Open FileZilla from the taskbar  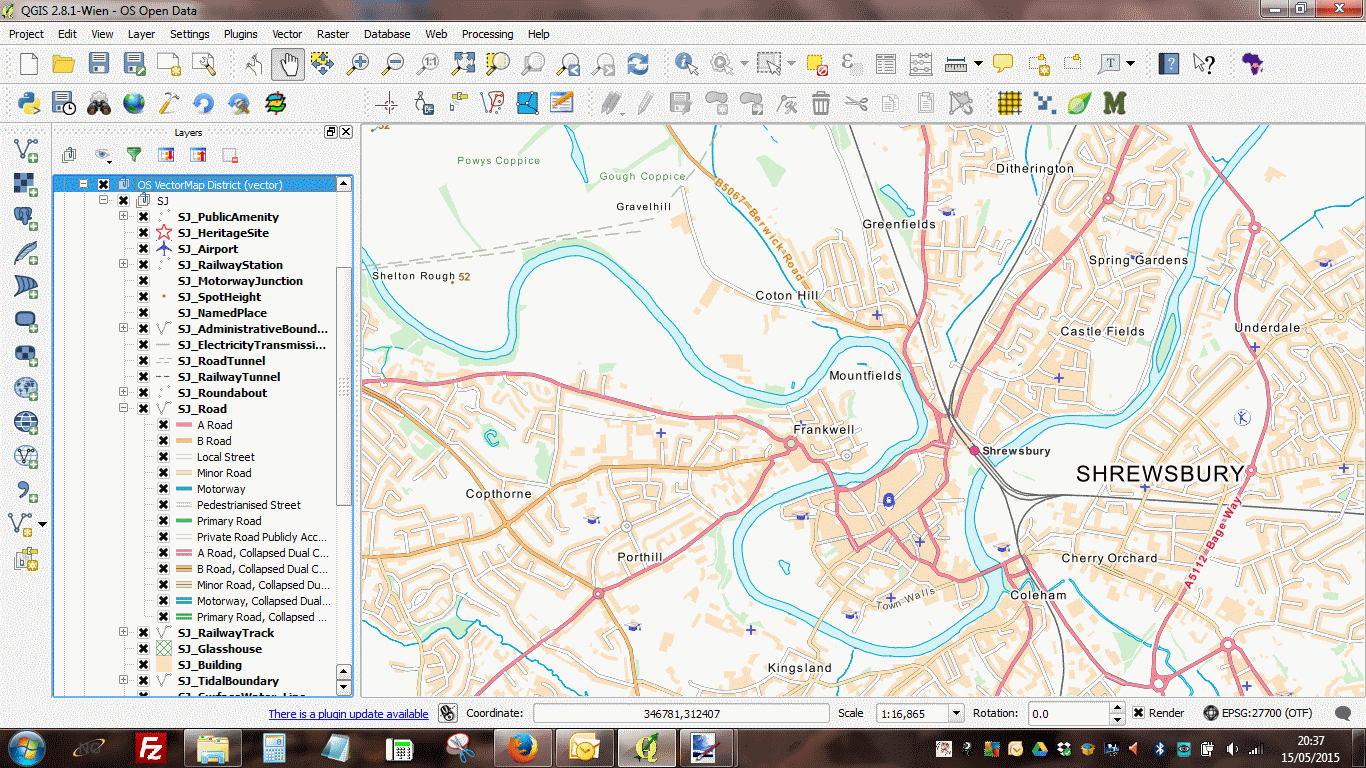151,747
